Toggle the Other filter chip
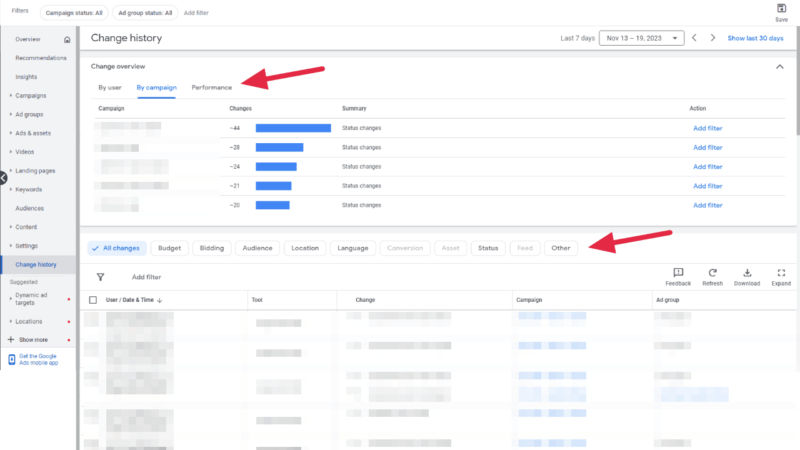This screenshot has width=800, height=450. pyautogui.click(x=561, y=248)
